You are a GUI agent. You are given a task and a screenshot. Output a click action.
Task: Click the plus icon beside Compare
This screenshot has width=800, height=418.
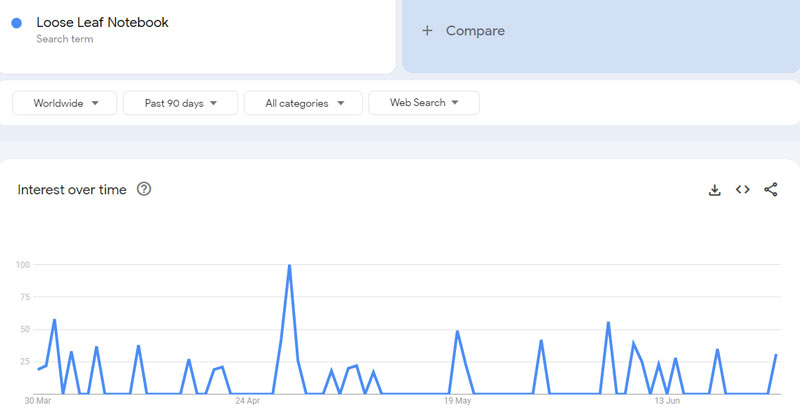[x=427, y=31]
